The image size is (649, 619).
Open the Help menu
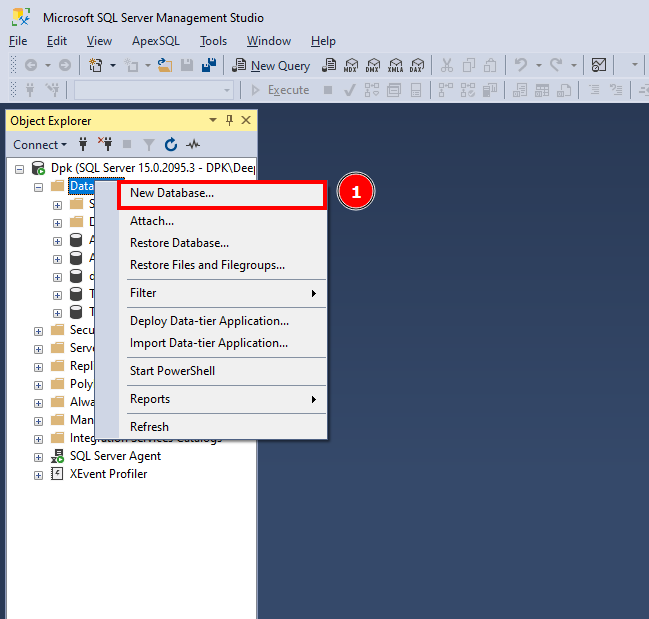click(323, 41)
